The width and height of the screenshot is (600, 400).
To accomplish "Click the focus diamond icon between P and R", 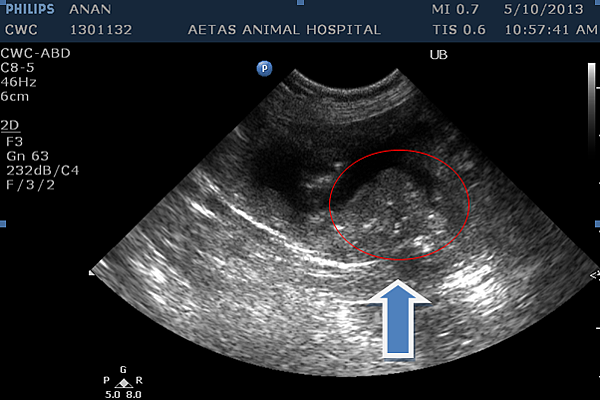I will 123,383.
